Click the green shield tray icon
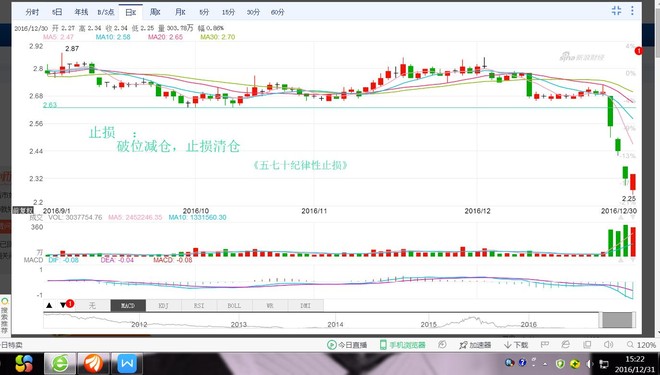660x375 pixels. pos(560,363)
